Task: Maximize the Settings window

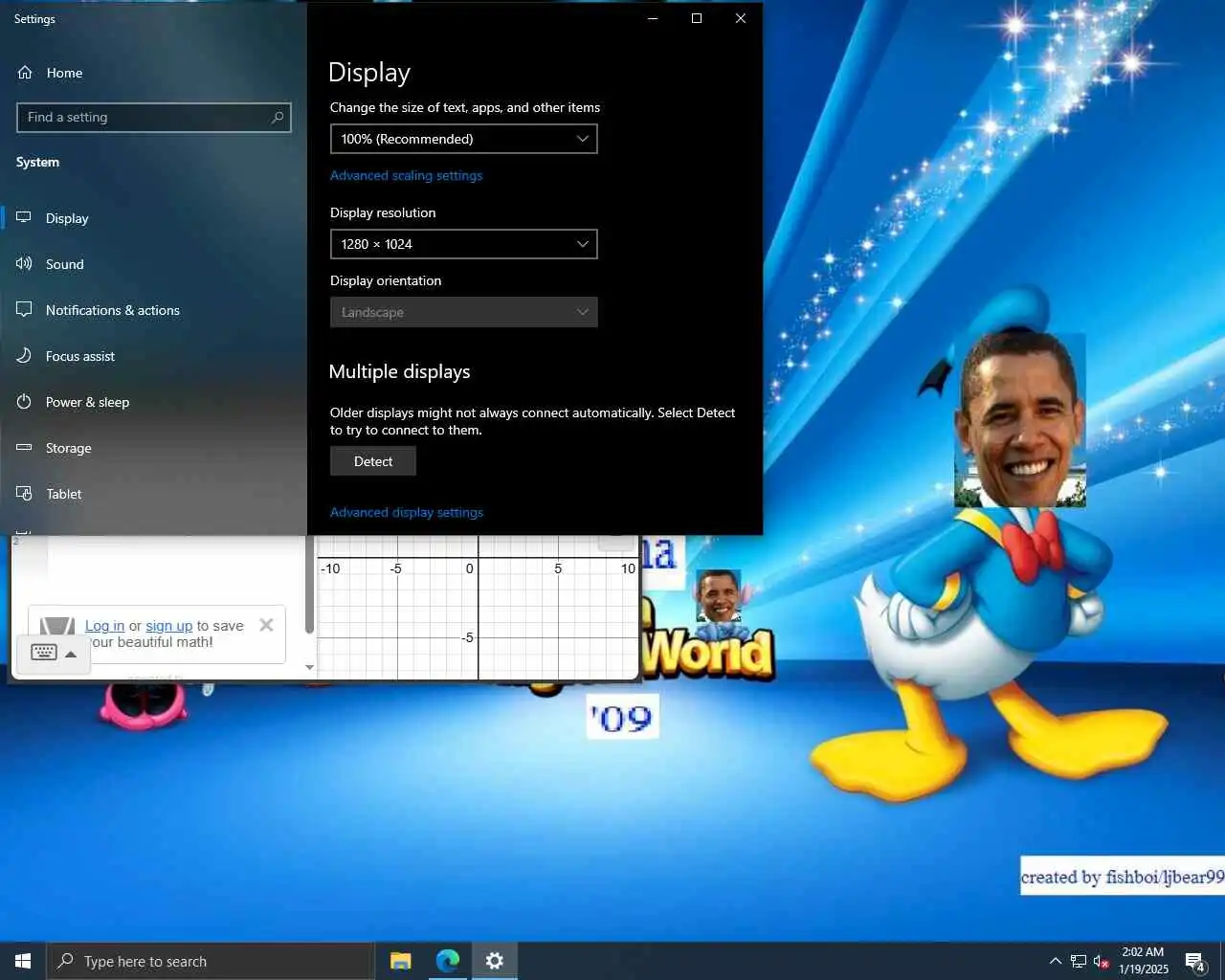Action: (x=697, y=18)
